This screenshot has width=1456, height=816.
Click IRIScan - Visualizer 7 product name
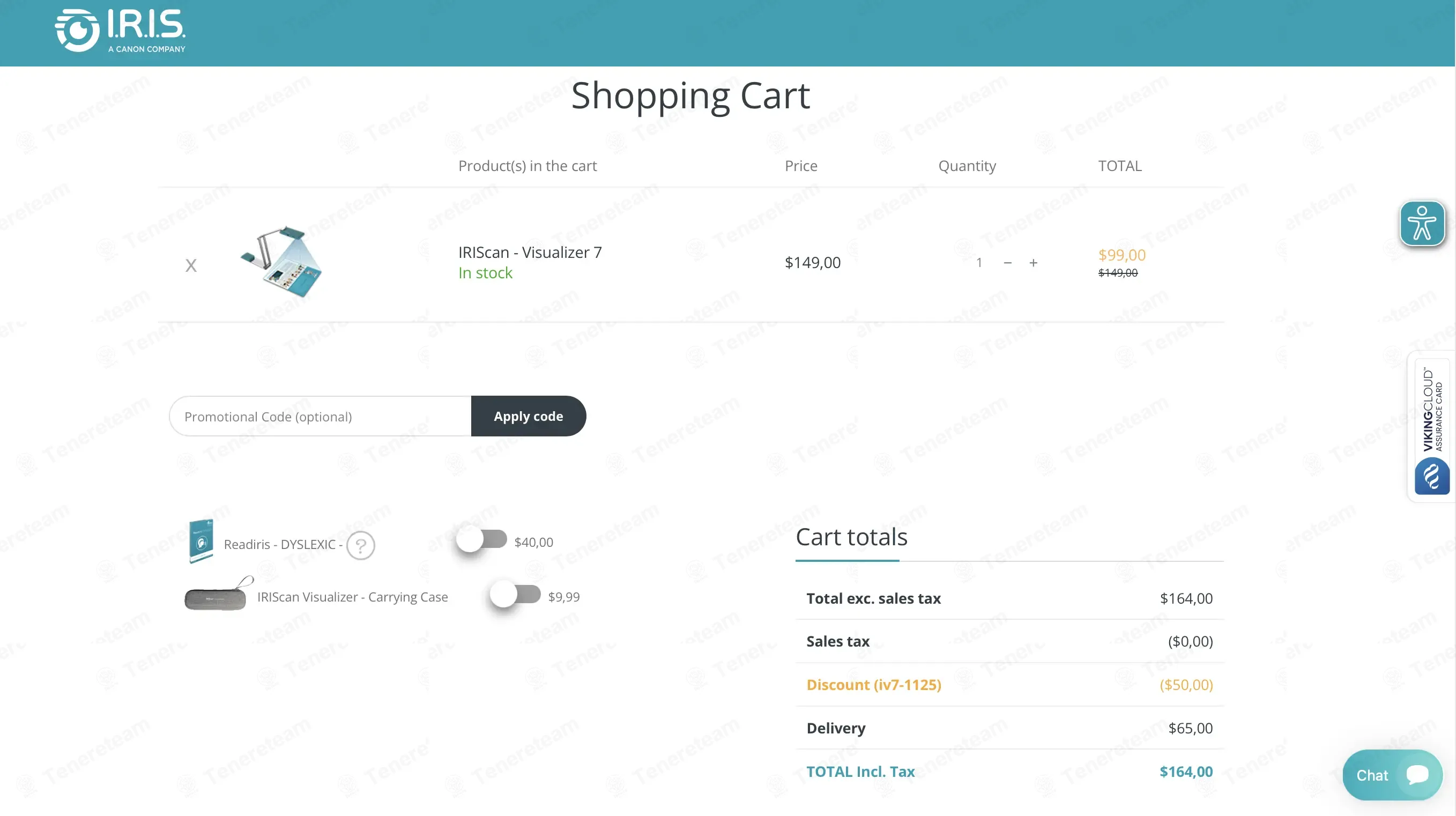(x=530, y=252)
